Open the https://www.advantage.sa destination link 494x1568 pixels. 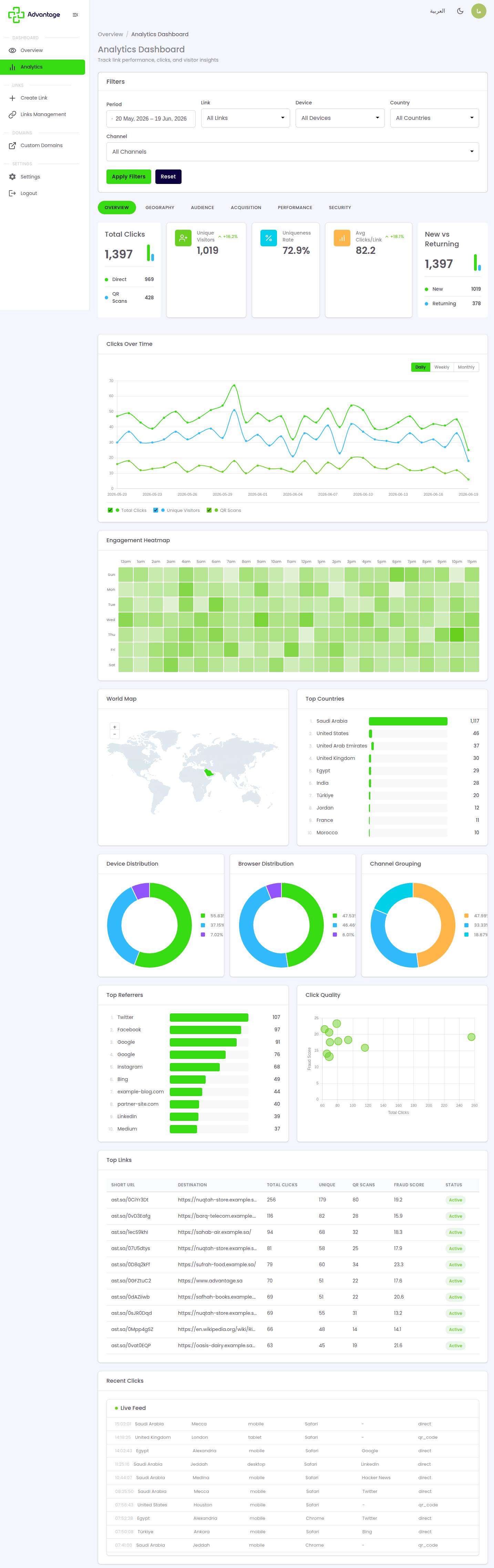pyautogui.click(x=210, y=1281)
